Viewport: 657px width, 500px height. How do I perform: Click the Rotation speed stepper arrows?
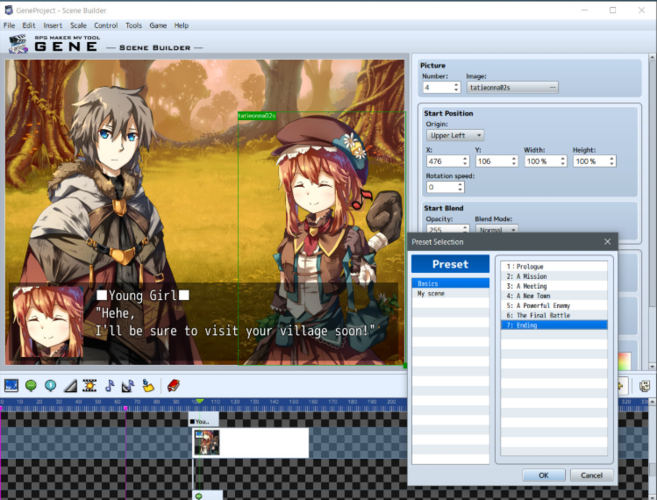coord(460,187)
